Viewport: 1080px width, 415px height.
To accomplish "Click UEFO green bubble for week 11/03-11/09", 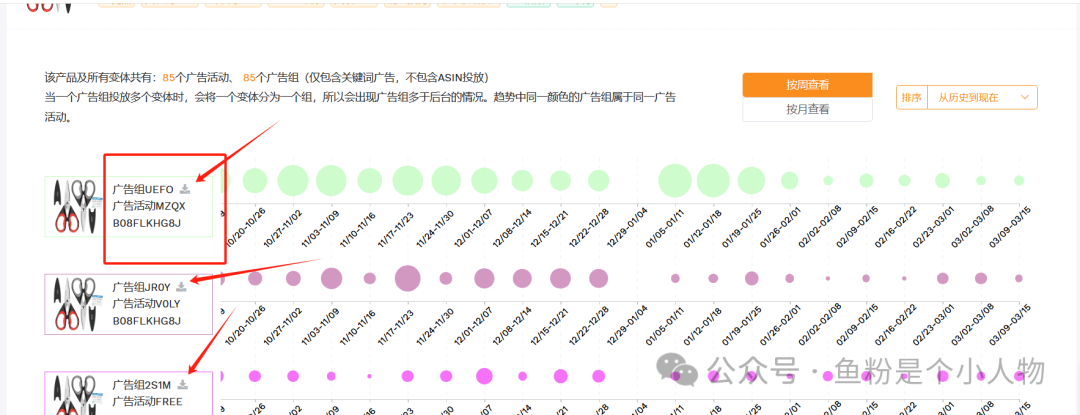I will coord(331,180).
